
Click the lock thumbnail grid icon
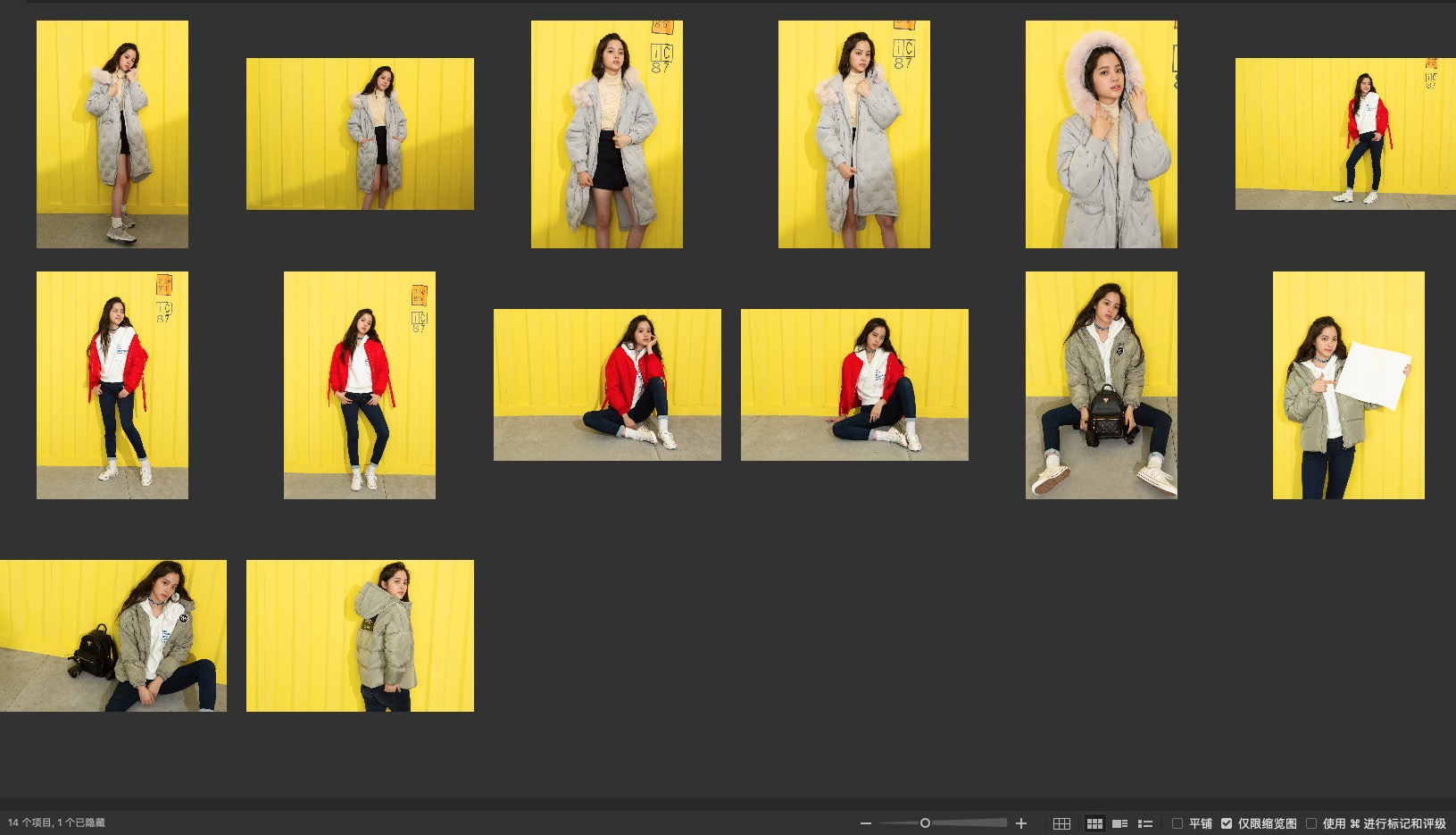pyautogui.click(x=1061, y=823)
